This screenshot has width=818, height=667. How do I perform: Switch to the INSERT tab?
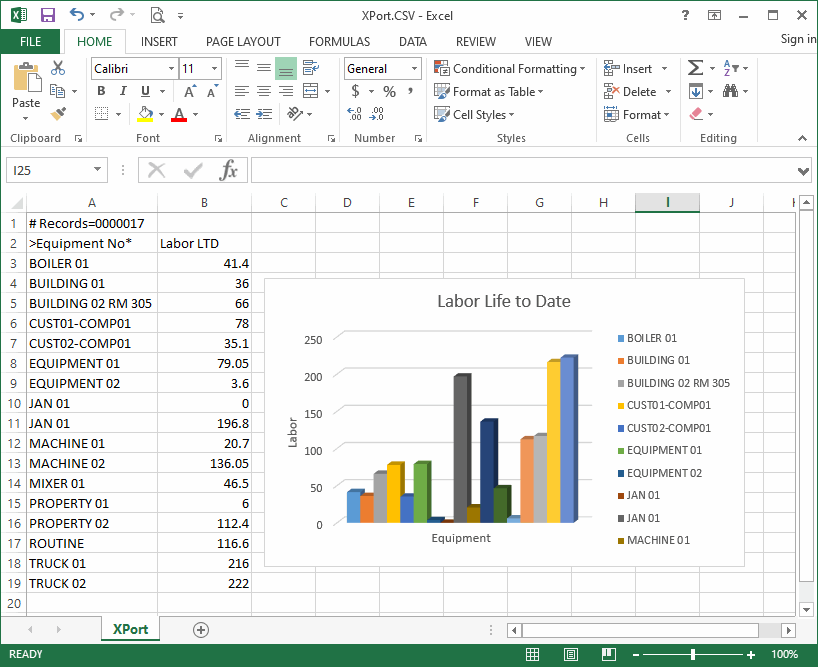coord(159,42)
